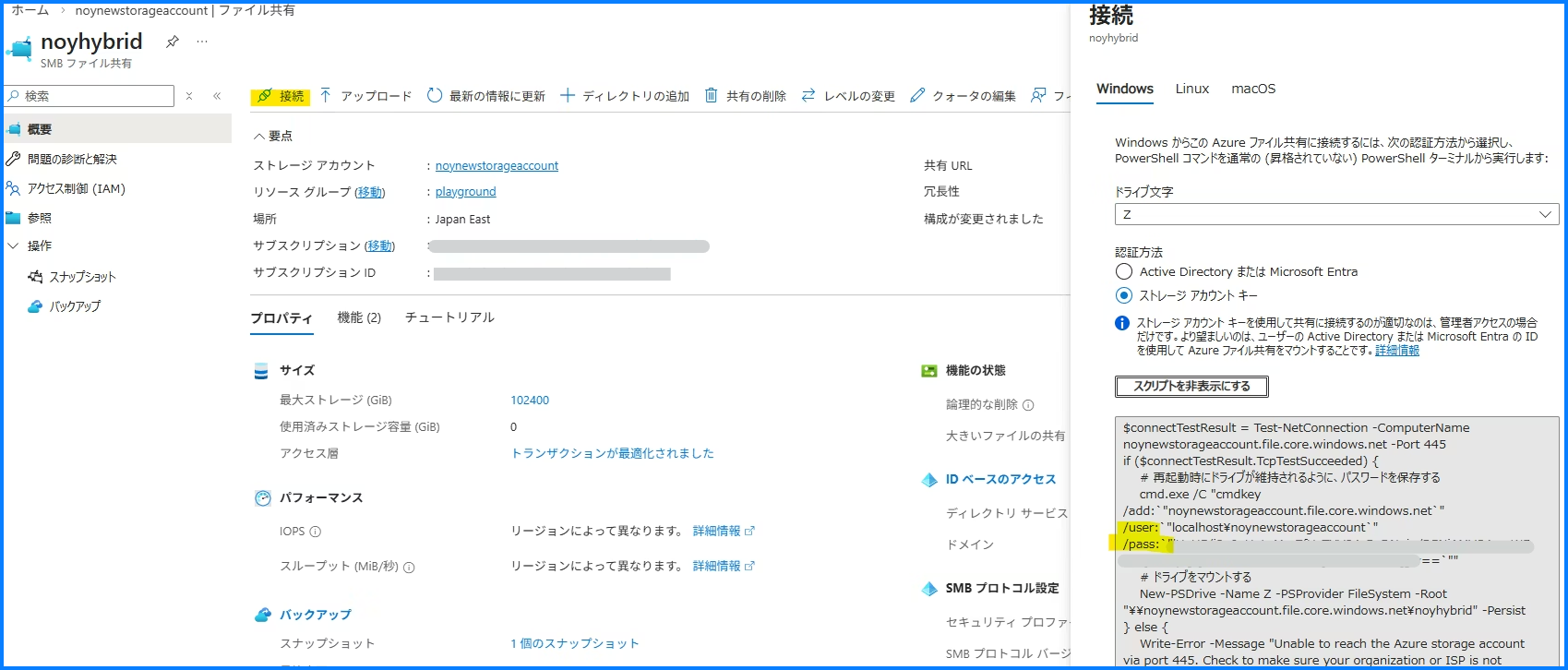Click the 使用済みストレージ容量 (GiB) label
The width and height of the screenshot is (1568, 670).
point(360,427)
